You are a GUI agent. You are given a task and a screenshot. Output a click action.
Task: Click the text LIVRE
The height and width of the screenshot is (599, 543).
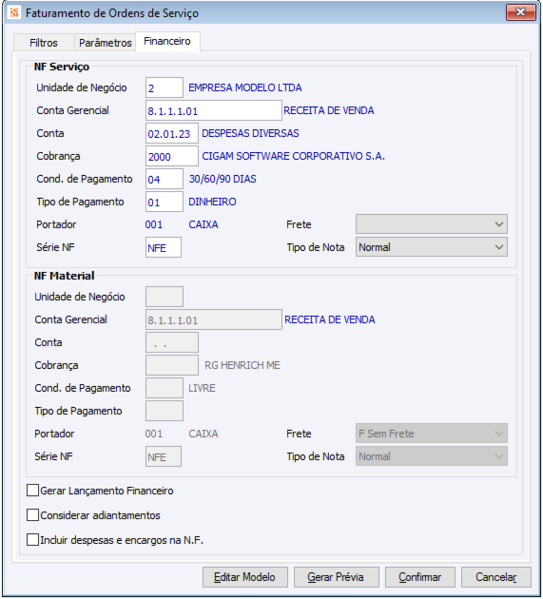(202, 388)
